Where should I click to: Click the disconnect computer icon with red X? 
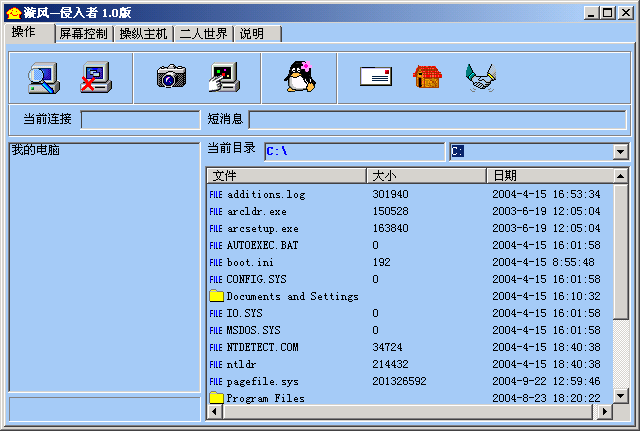95,77
